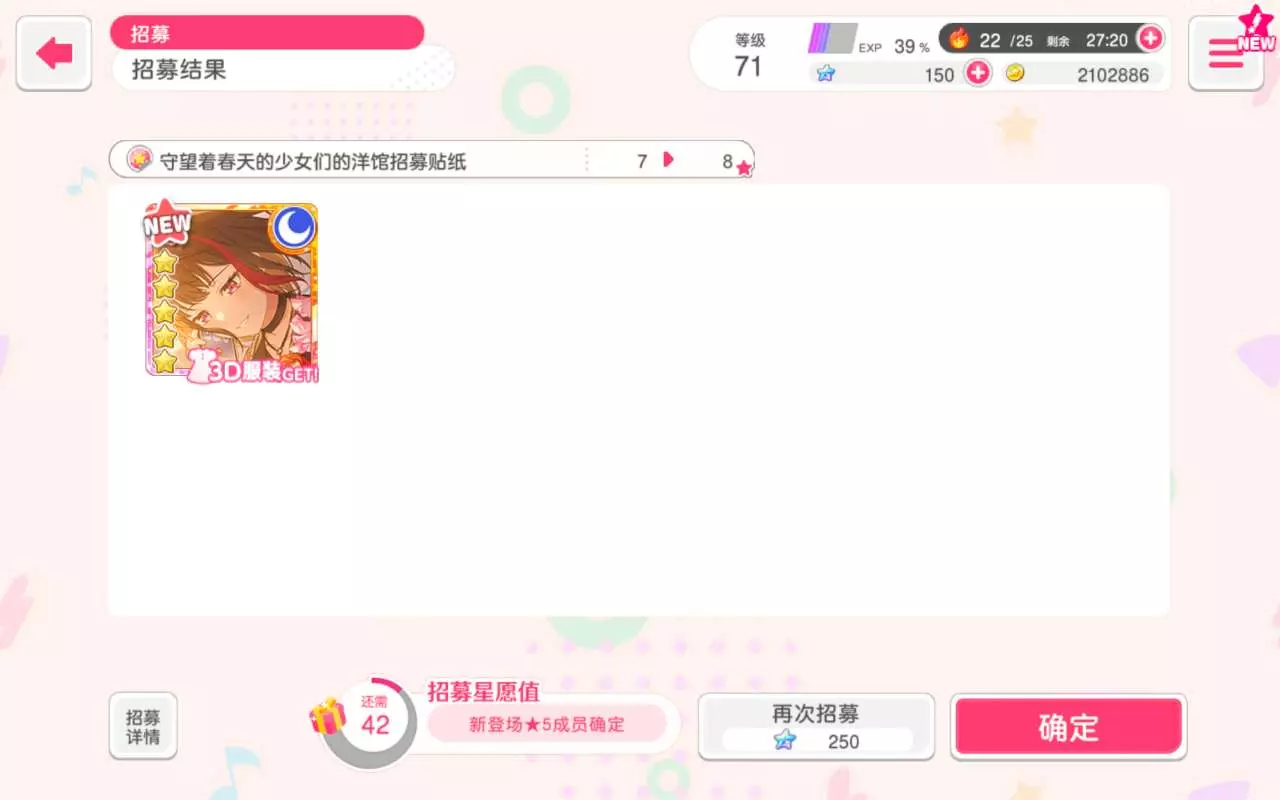Tap the flame stamina icon

tap(959, 39)
